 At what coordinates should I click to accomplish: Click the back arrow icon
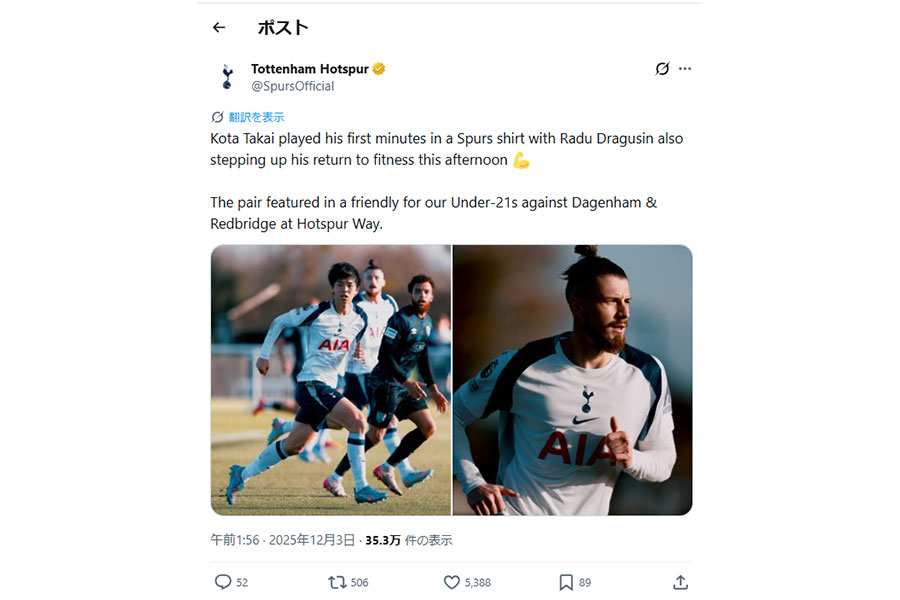(219, 28)
